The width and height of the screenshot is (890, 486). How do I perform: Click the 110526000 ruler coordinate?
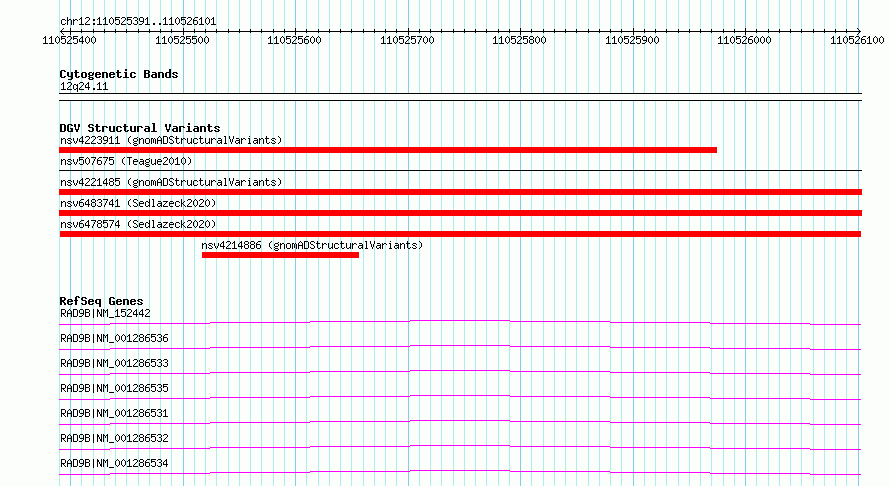[x=744, y=40]
